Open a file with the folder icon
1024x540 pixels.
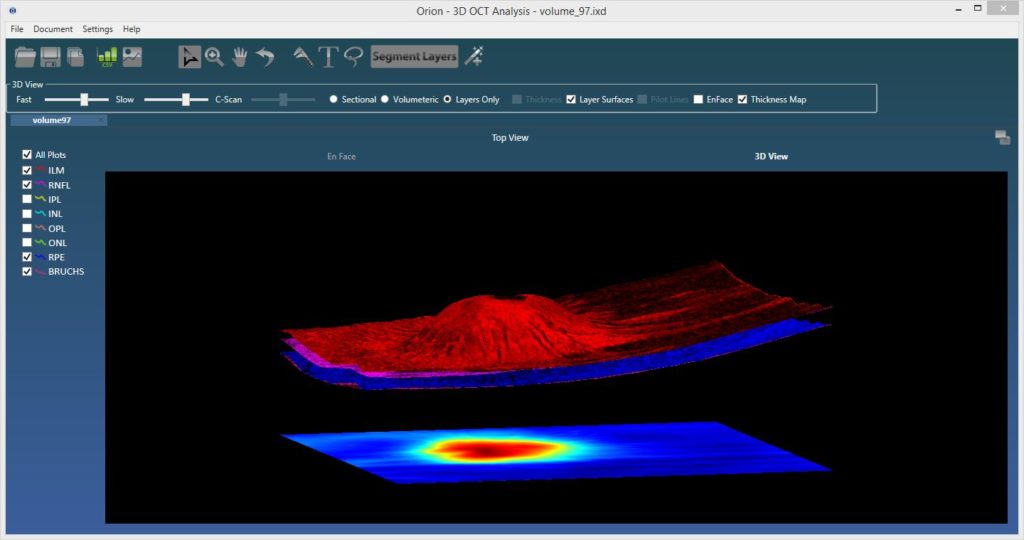point(25,57)
